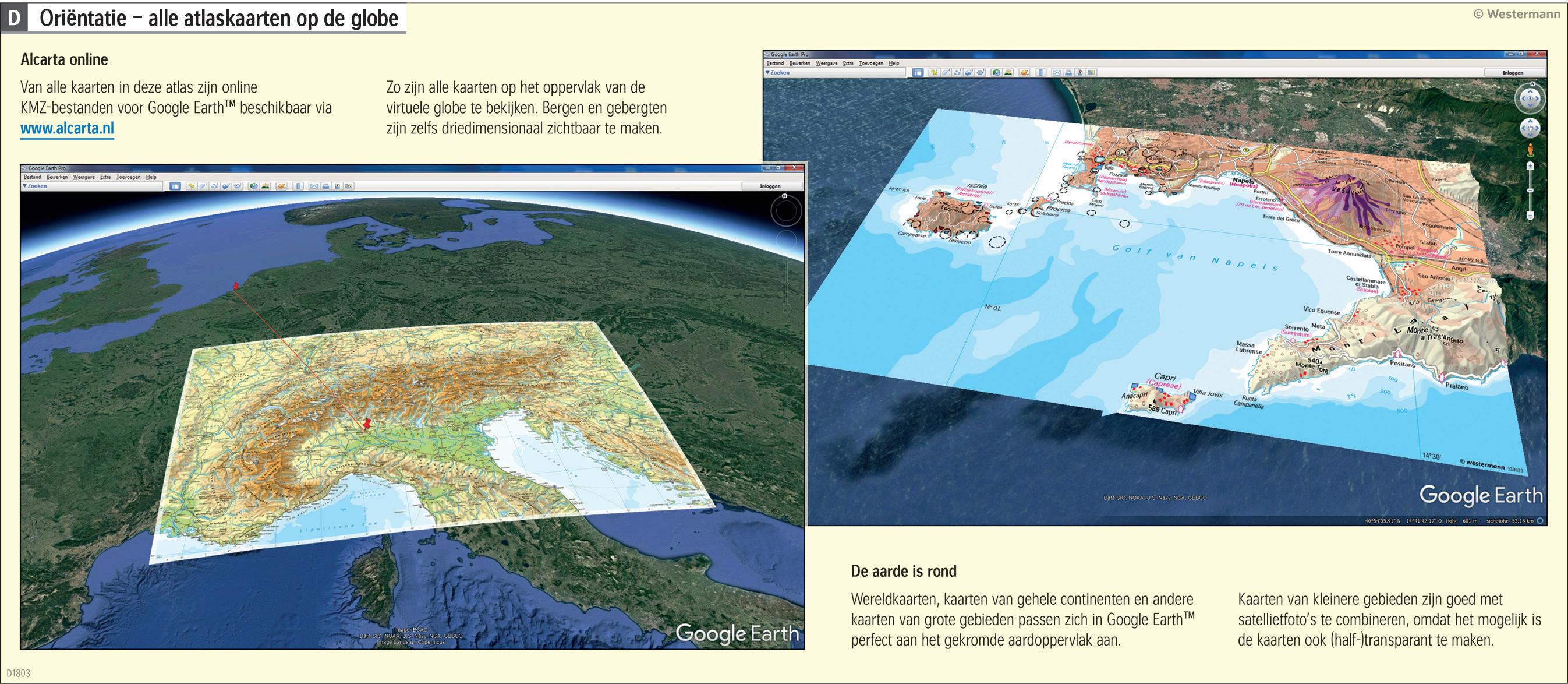Click the Add Path icon in left window toolbar
1568x684 pixels.
tap(215, 186)
